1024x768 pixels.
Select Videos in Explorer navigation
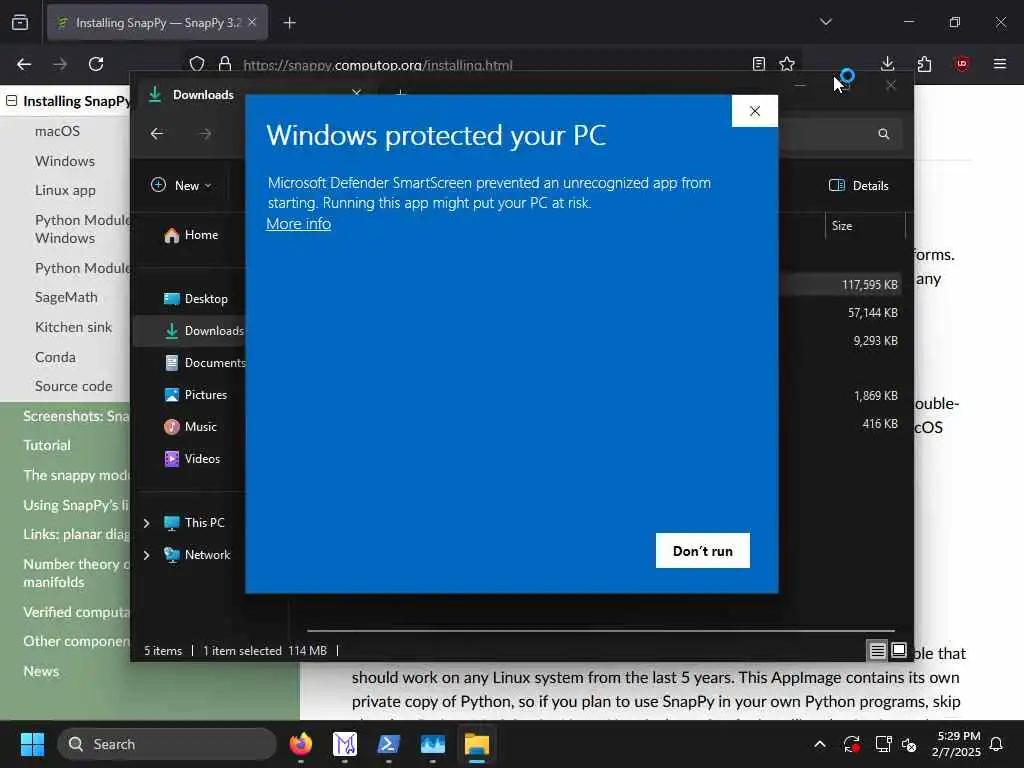tap(191, 459)
